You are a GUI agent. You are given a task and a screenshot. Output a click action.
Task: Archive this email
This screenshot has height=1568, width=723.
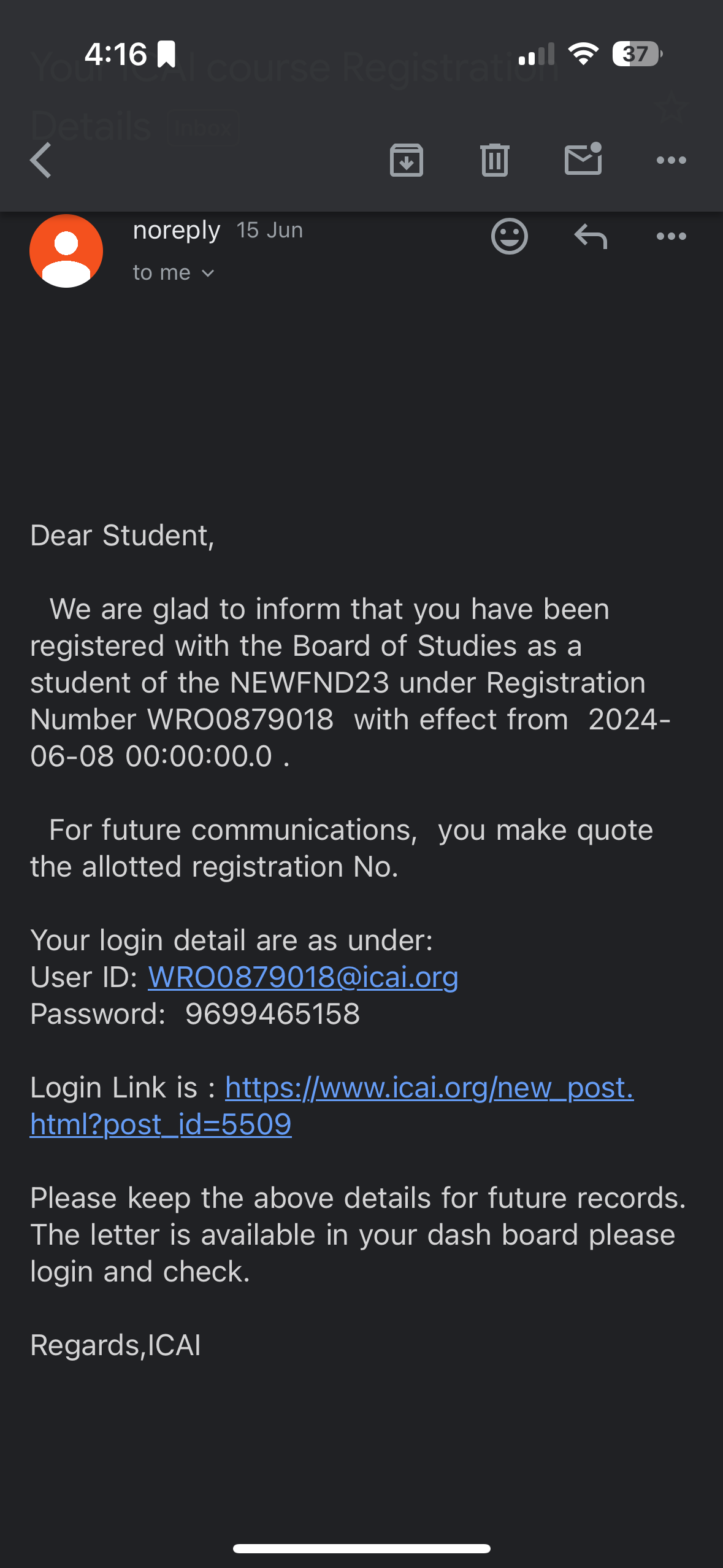click(x=406, y=160)
